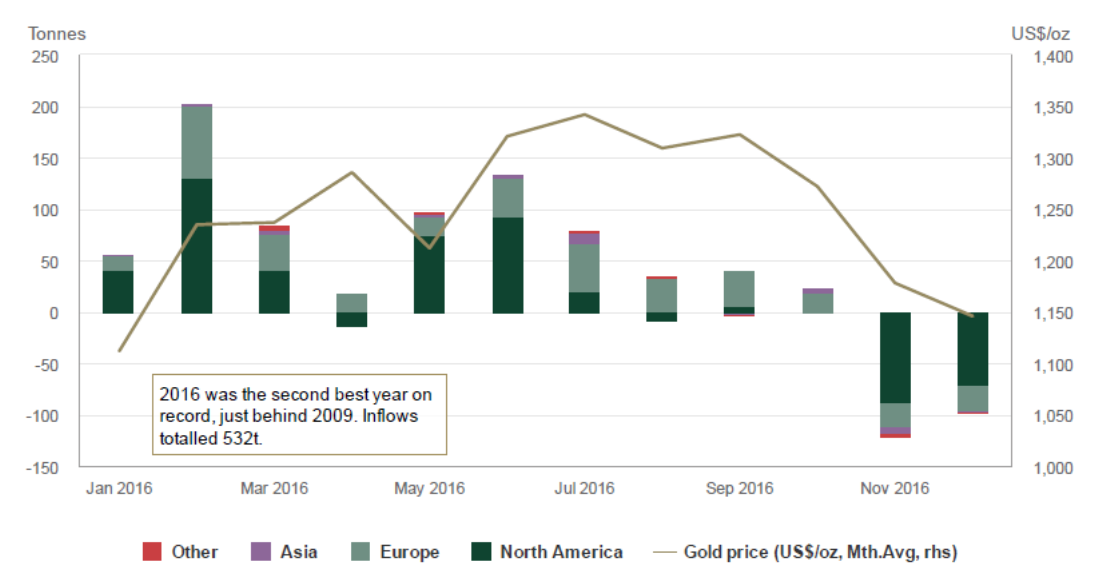Click the tallest bar's dark green segment

(x=196, y=245)
